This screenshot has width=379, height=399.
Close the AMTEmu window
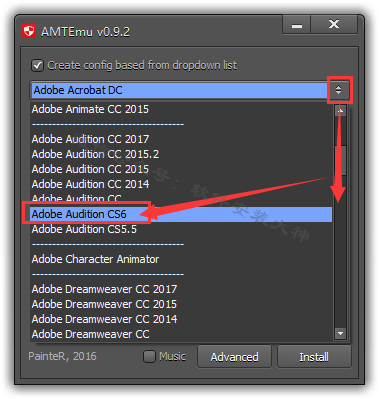[334, 24]
